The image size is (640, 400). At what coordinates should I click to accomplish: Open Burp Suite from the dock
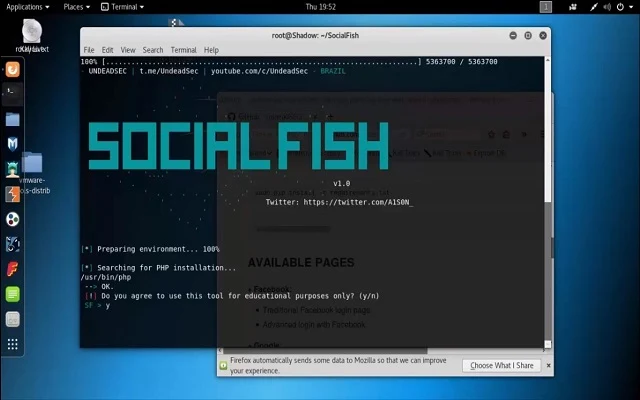[x=12, y=194]
